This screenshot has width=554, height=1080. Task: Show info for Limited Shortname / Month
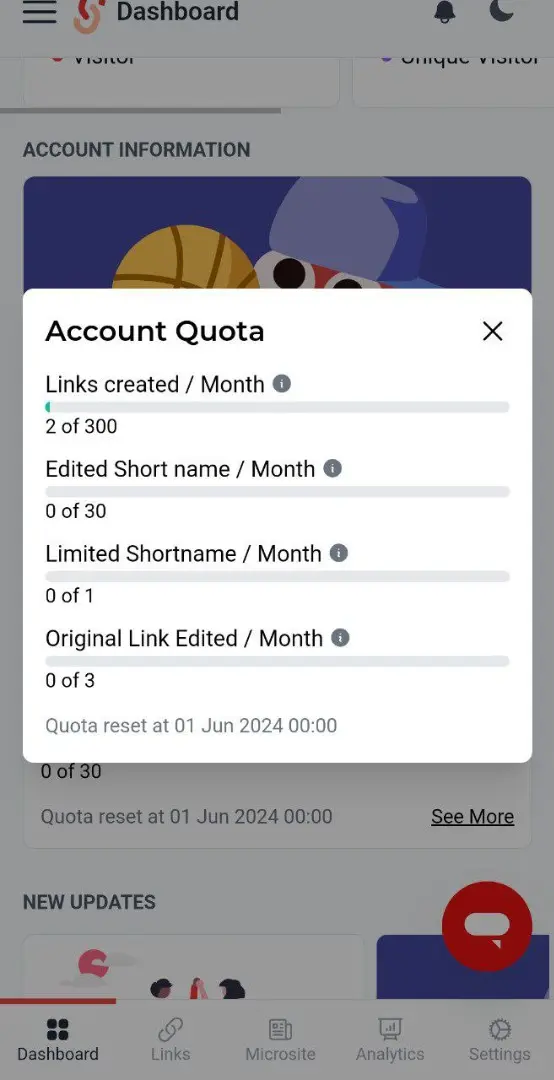pyautogui.click(x=338, y=553)
